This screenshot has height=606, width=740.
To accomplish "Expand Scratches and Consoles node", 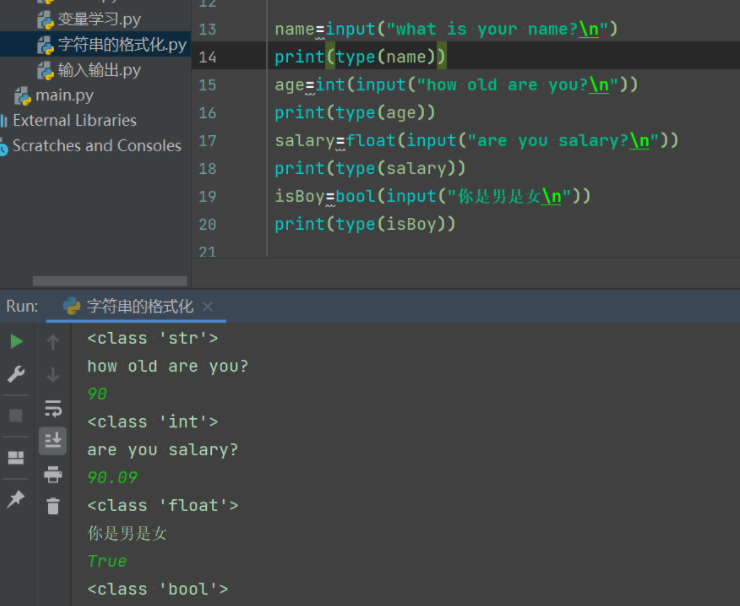I will coord(97,145).
